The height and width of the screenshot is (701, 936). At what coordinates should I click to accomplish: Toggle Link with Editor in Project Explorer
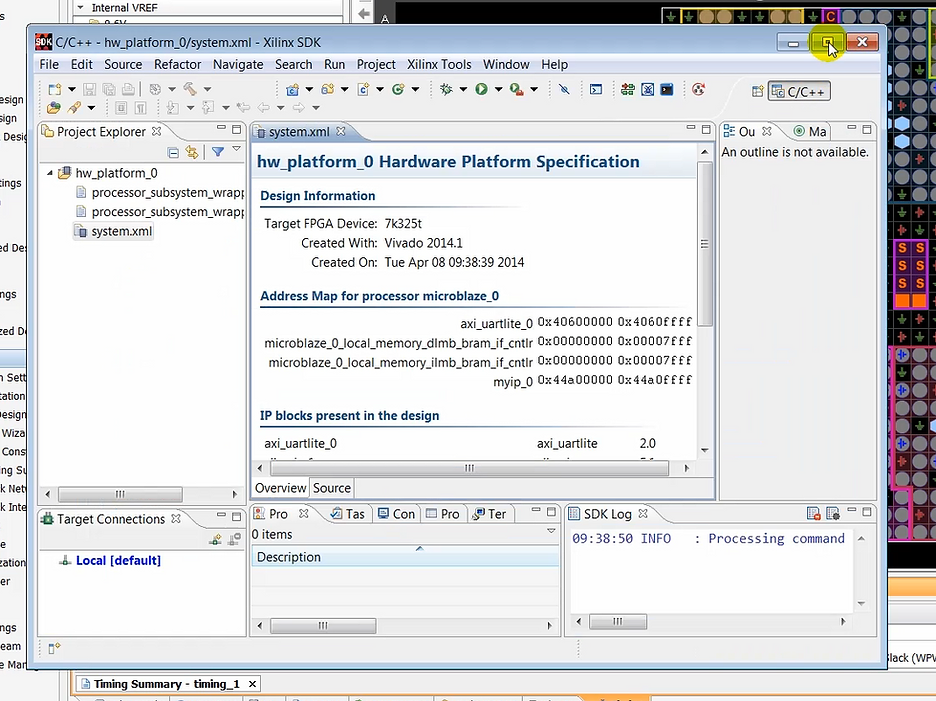coord(192,151)
